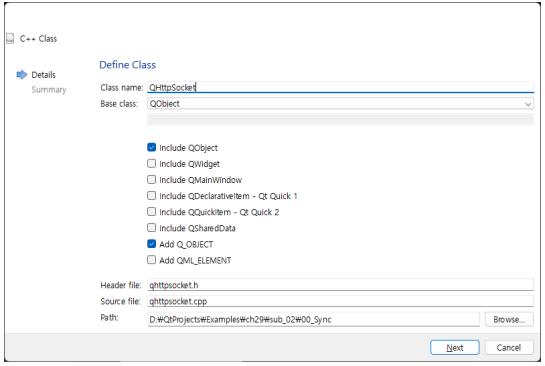Click the Next button

tap(455, 347)
